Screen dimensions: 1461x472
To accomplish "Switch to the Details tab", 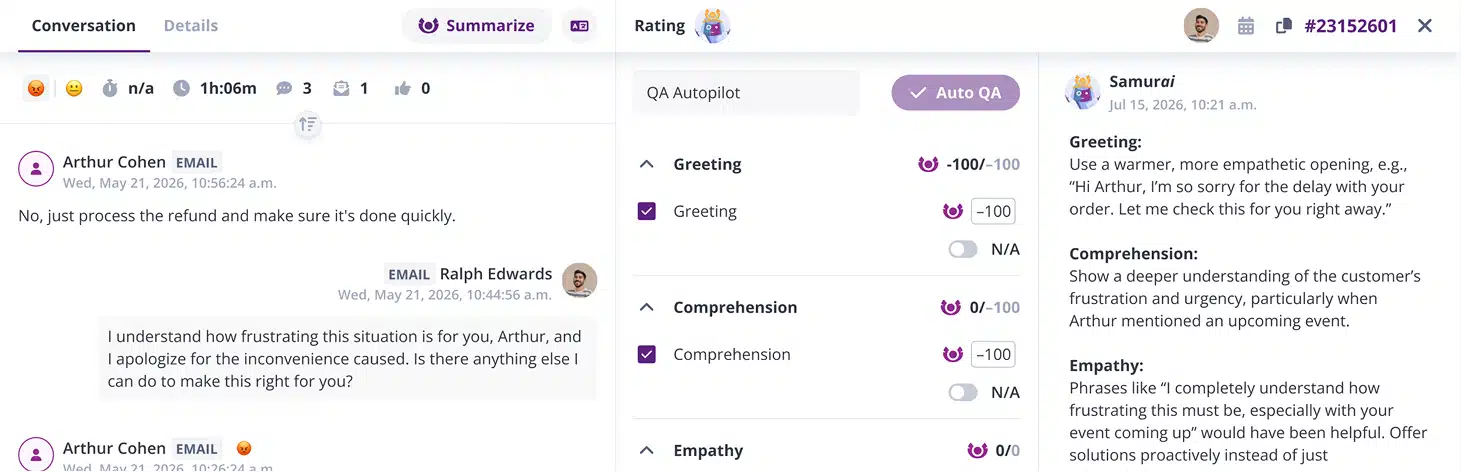I will click(x=191, y=26).
